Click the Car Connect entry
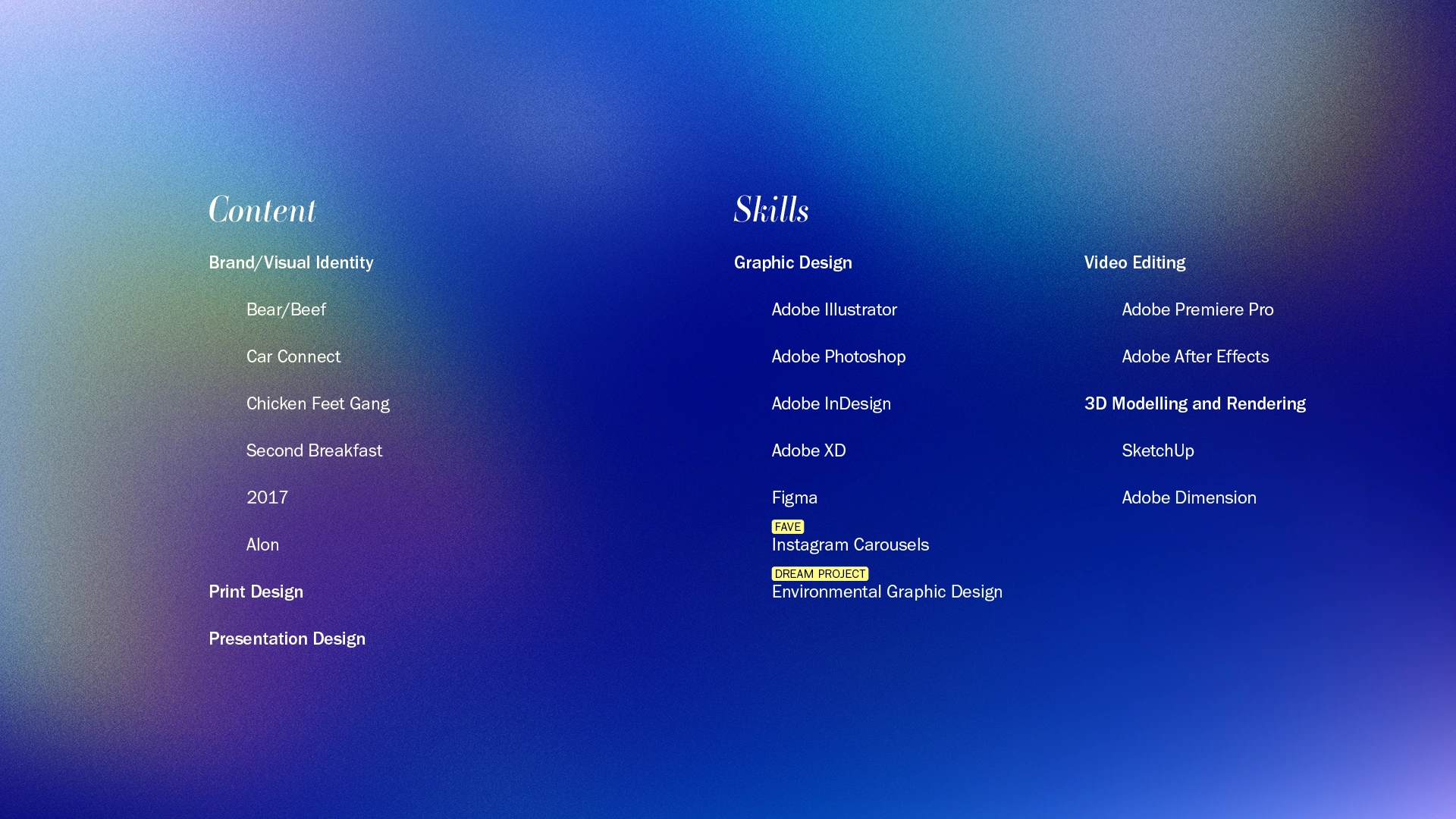 (x=293, y=356)
